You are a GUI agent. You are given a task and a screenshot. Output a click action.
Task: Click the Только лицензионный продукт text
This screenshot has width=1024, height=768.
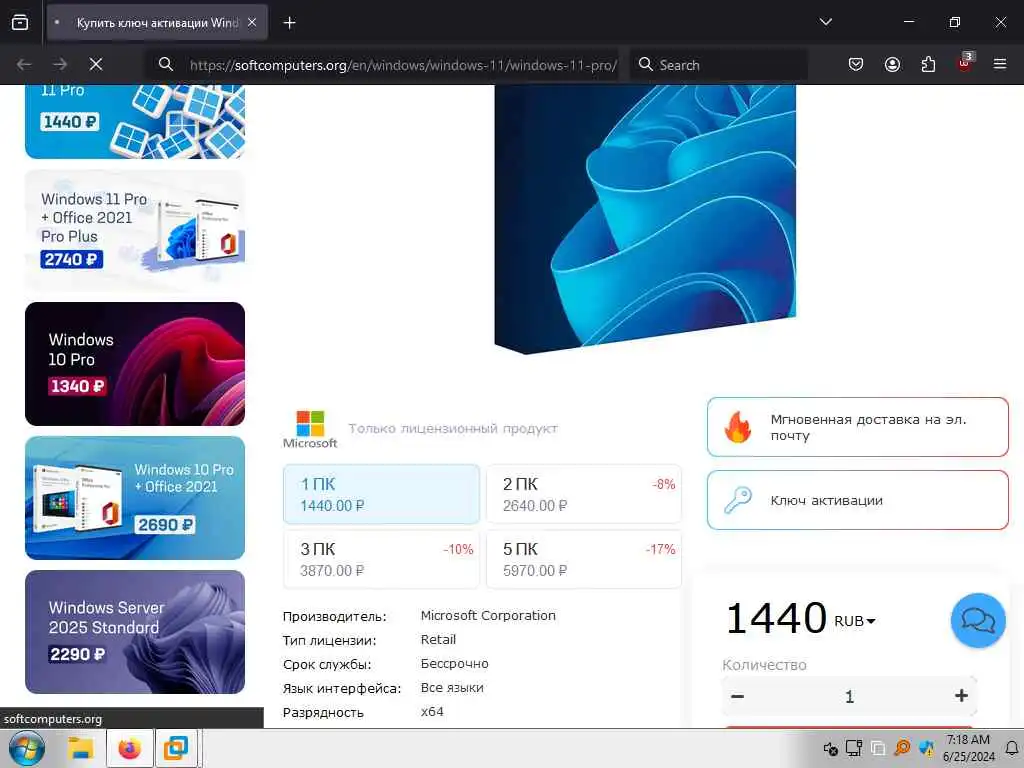point(453,428)
